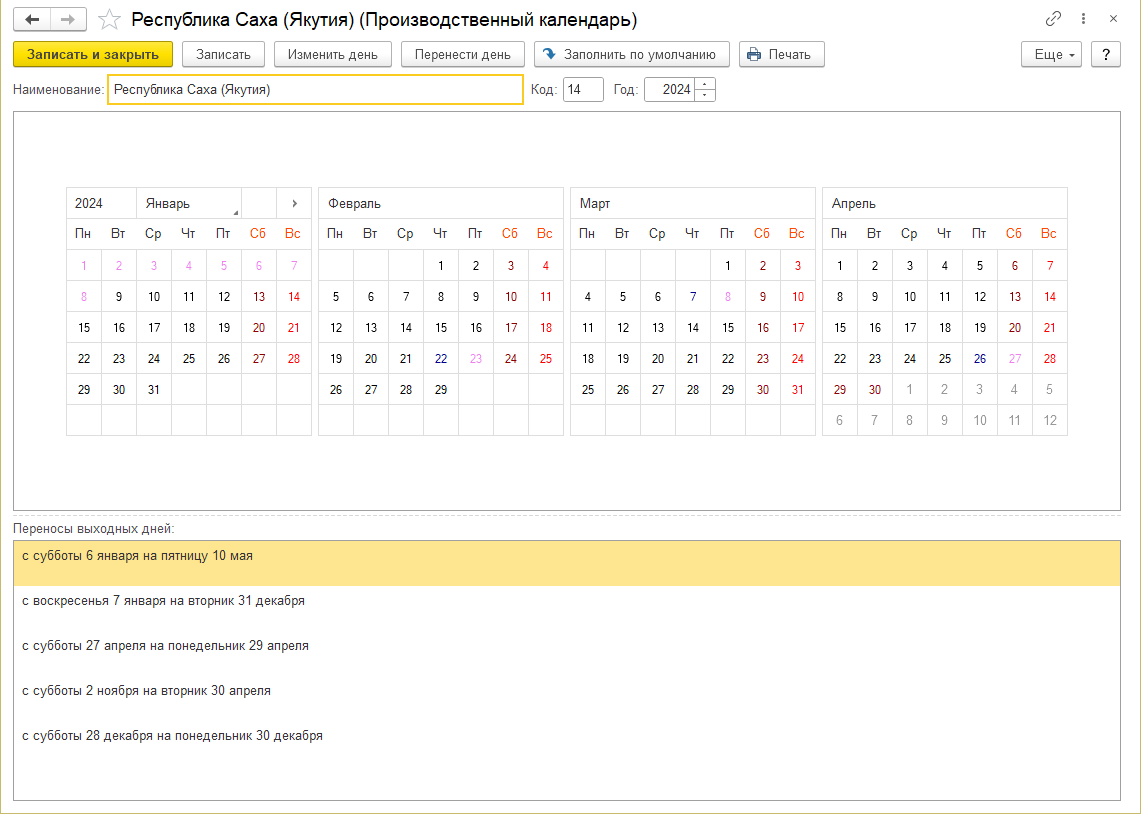This screenshot has width=1141, height=814.
Task: Select transfer 'с субботы 27 апреля на понедельник 29 апреля'
Action: pyautogui.click(x=567, y=653)
